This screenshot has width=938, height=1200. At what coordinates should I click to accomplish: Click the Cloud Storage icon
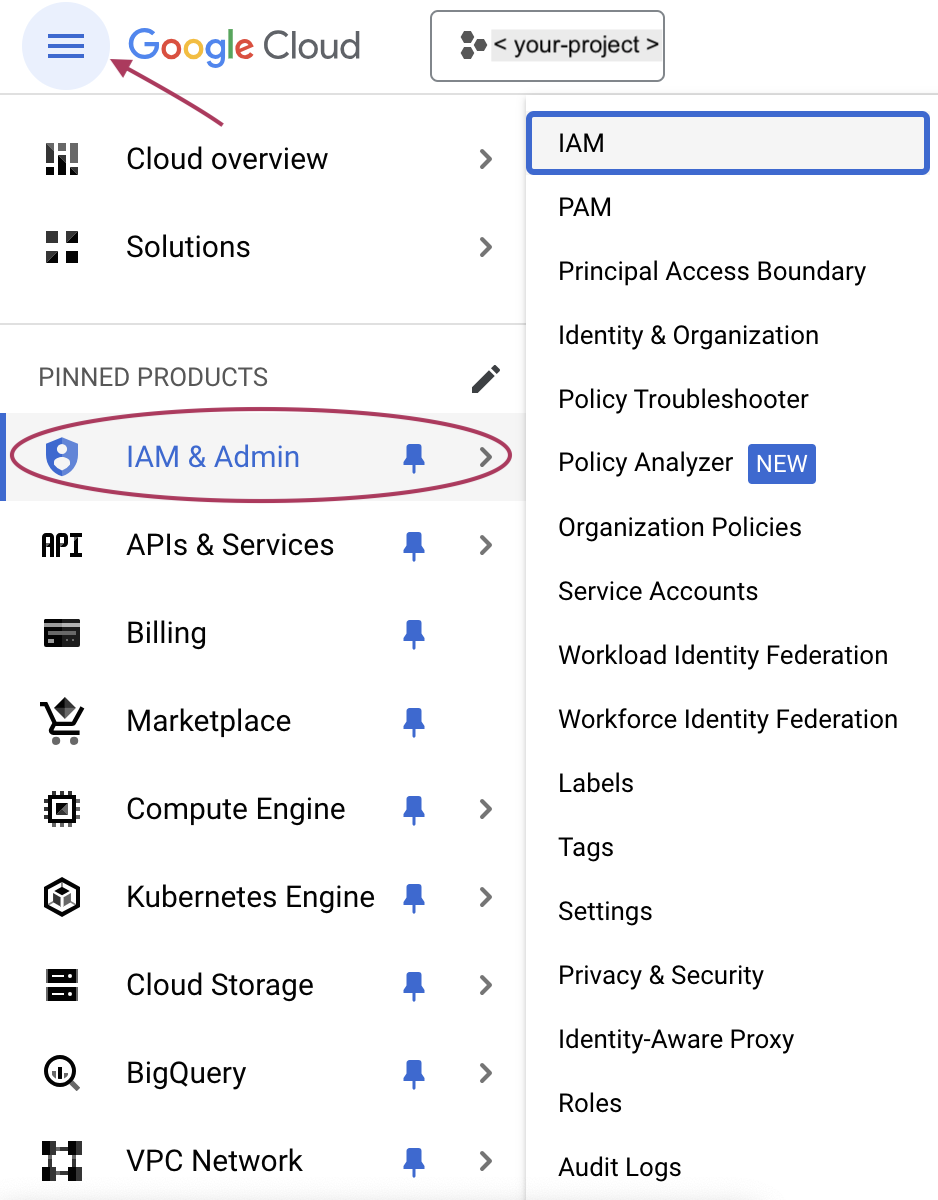[62, 985]
